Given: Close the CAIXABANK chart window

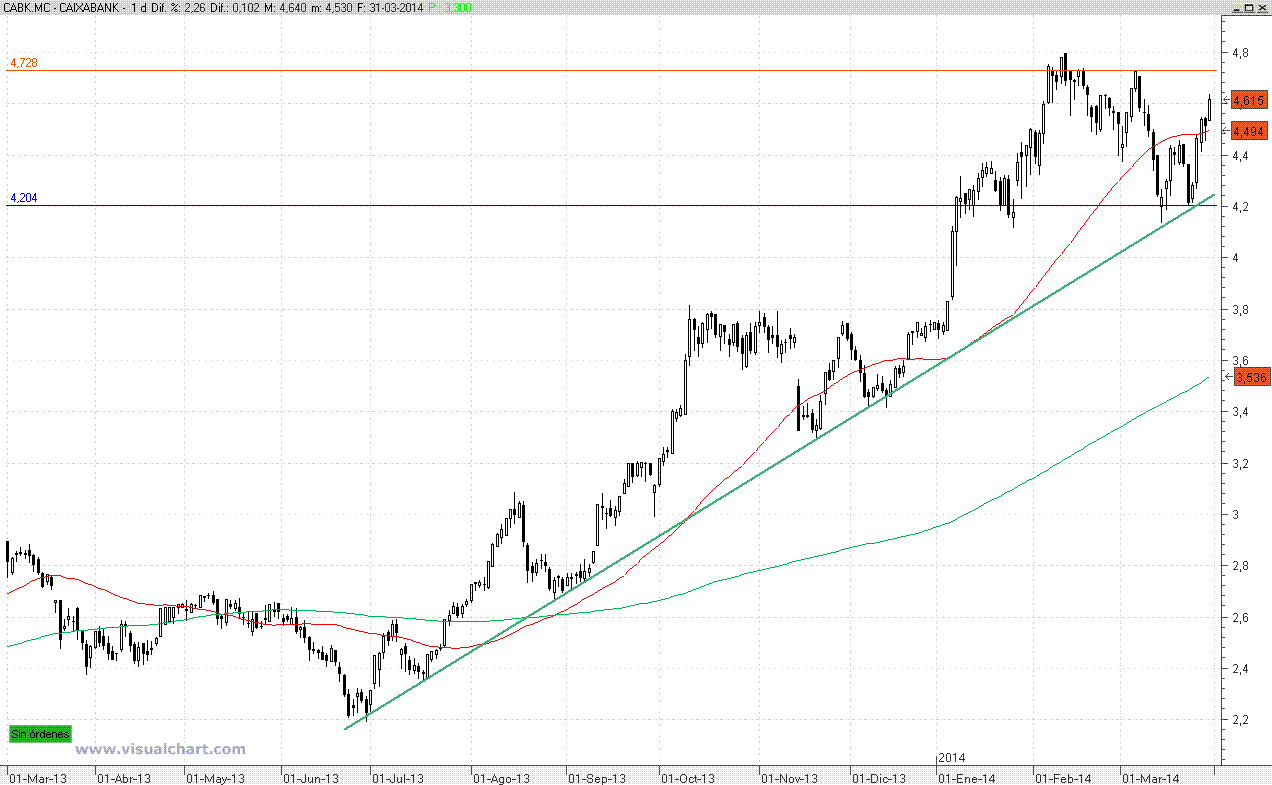Looking at the screenshot, I should 1262,8.
